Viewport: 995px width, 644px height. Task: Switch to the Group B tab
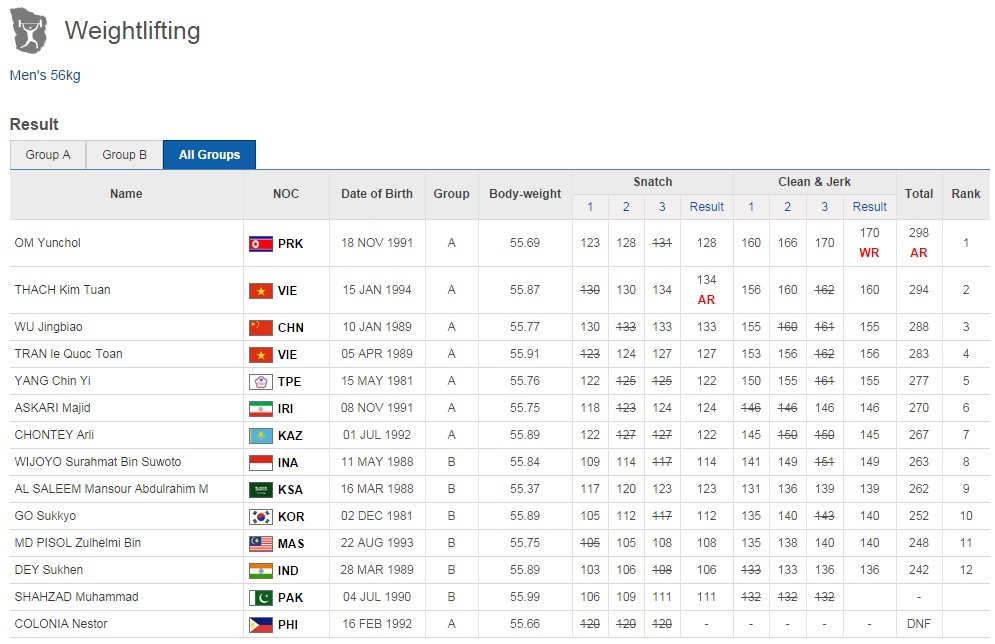[x=125, y=155]
